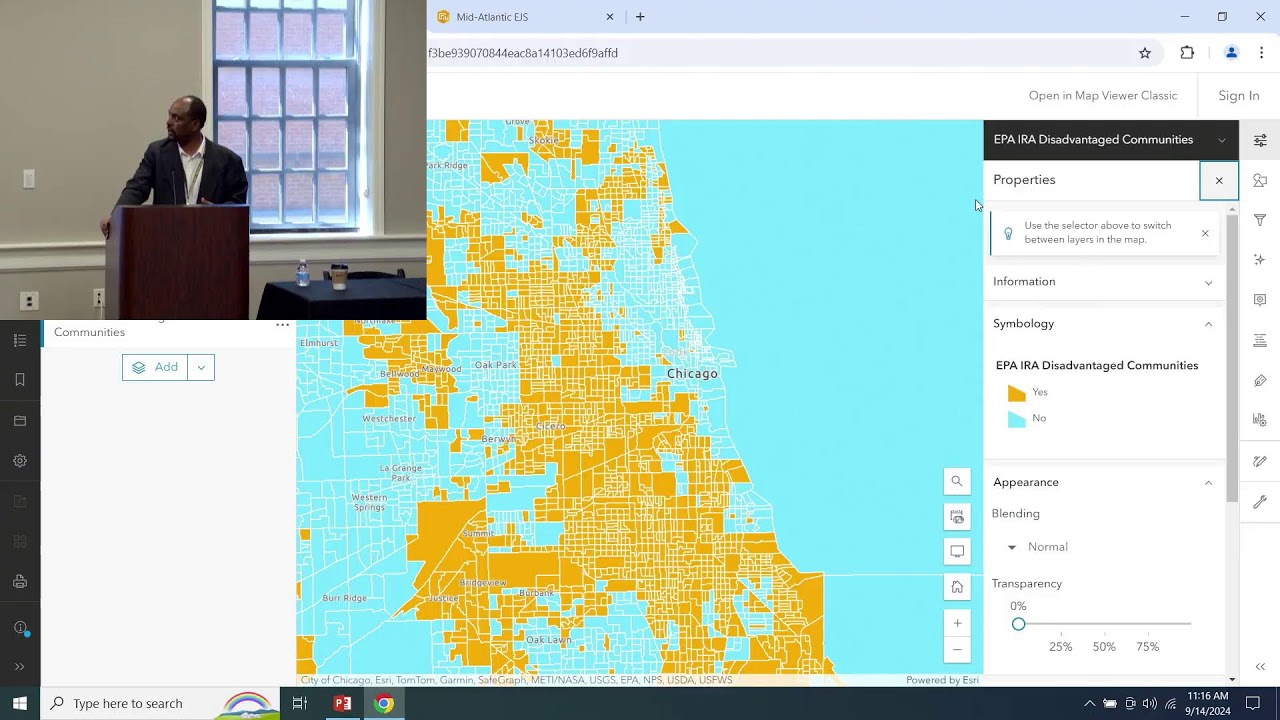Open the Windows notification center
Viewport: 1280px width, 720px height.
tap(1253, 704)
